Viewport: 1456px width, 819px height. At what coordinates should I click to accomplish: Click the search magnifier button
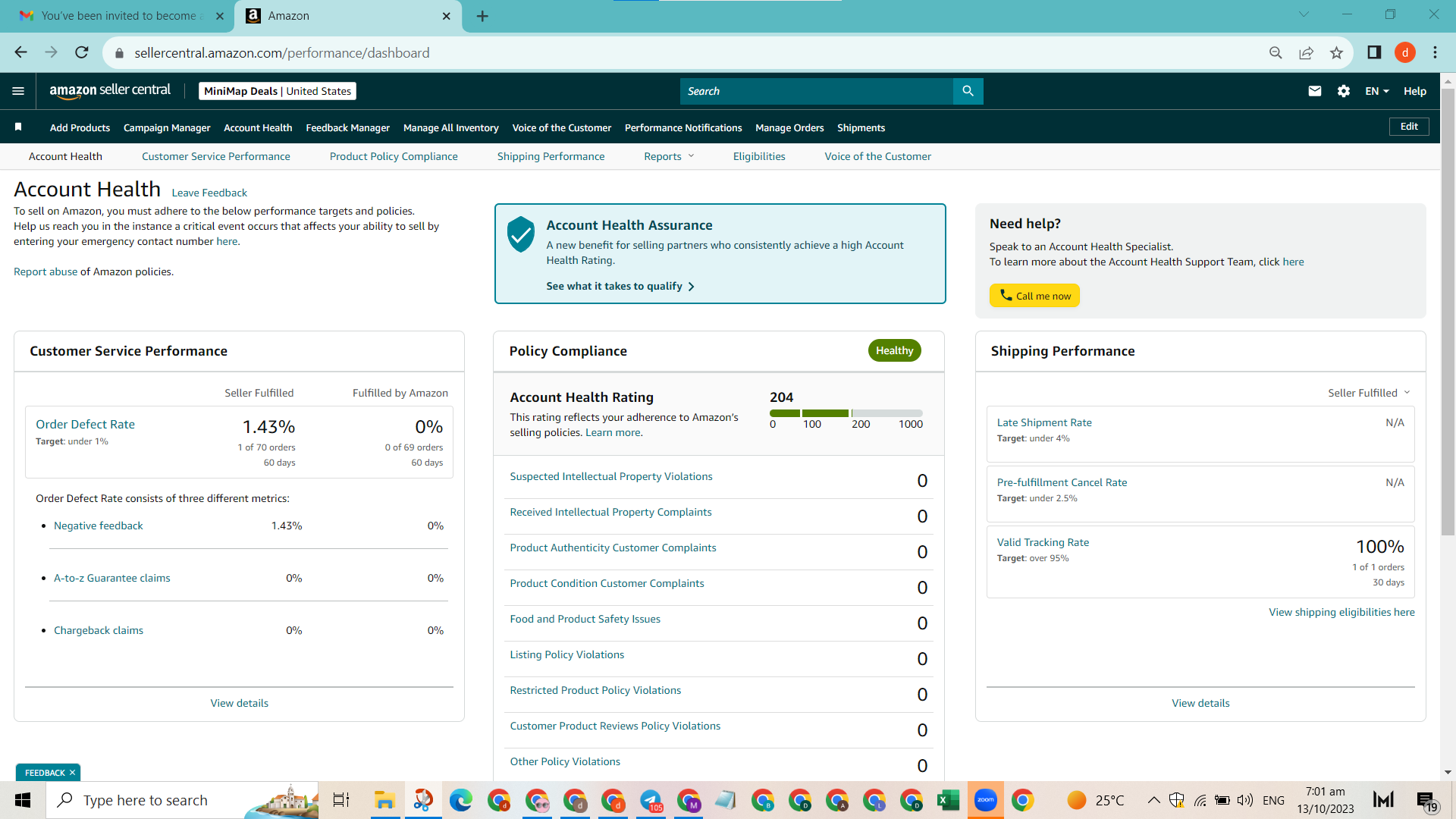click(968, 91)
